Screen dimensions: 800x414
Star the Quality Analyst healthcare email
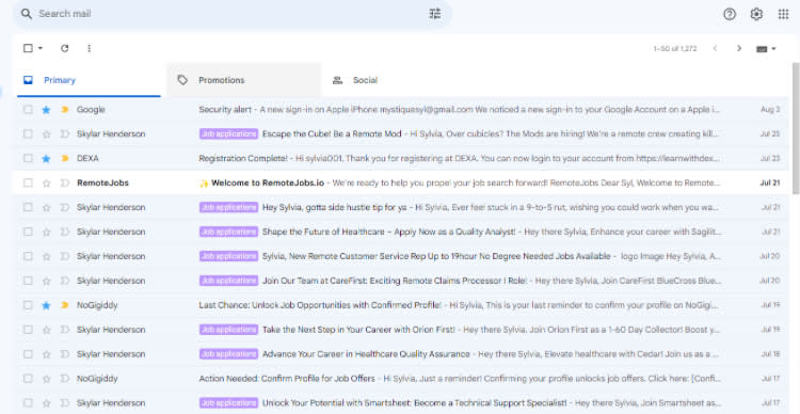coord(46,232)
